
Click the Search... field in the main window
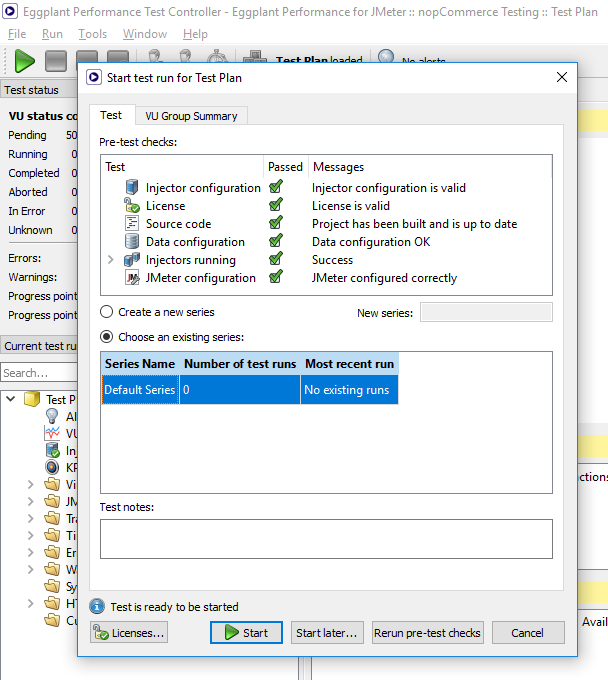(x=39, y=373)
